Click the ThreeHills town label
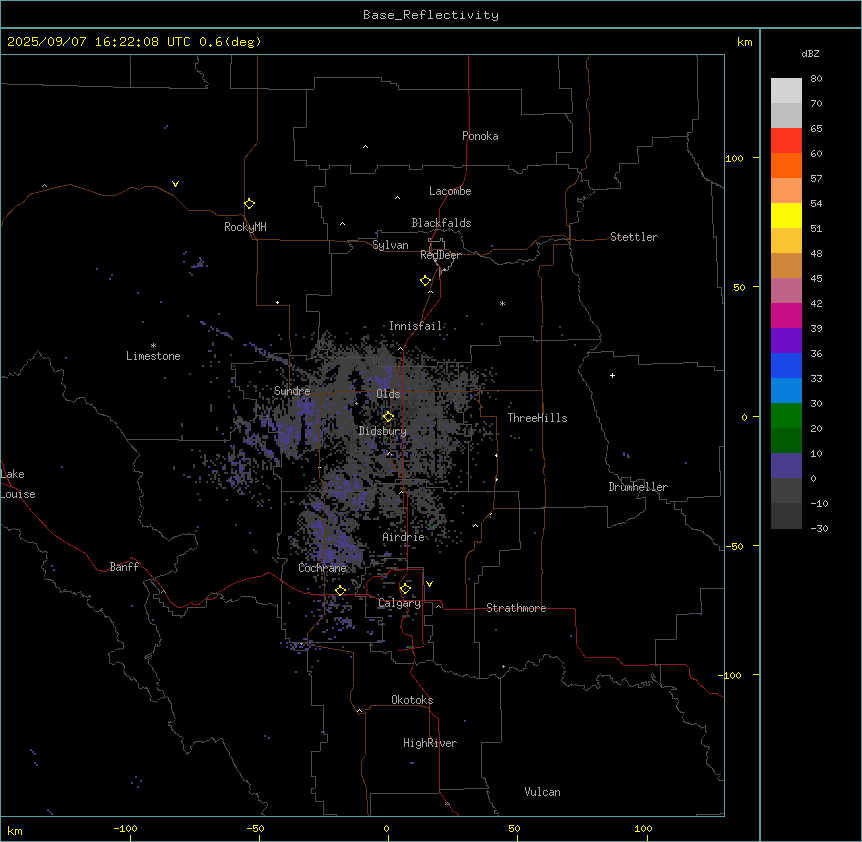862x842 pixels. click(537, 418)
